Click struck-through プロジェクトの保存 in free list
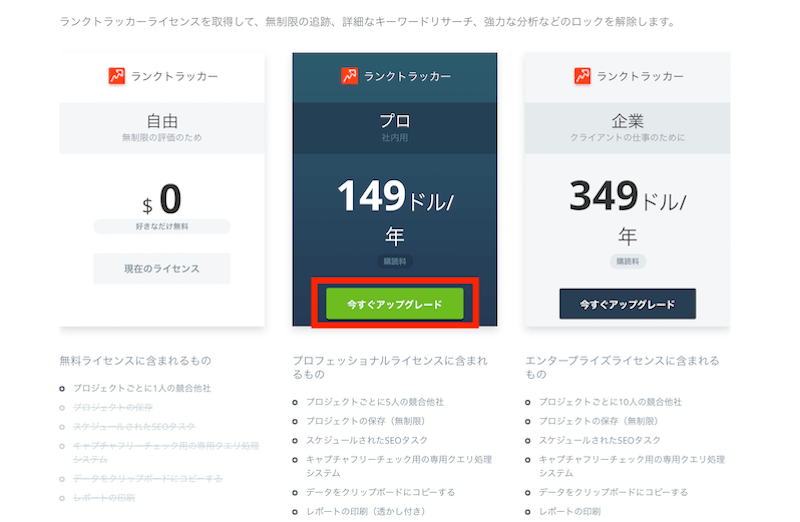Screen dimensions: 800x522 tap(113, 407)
